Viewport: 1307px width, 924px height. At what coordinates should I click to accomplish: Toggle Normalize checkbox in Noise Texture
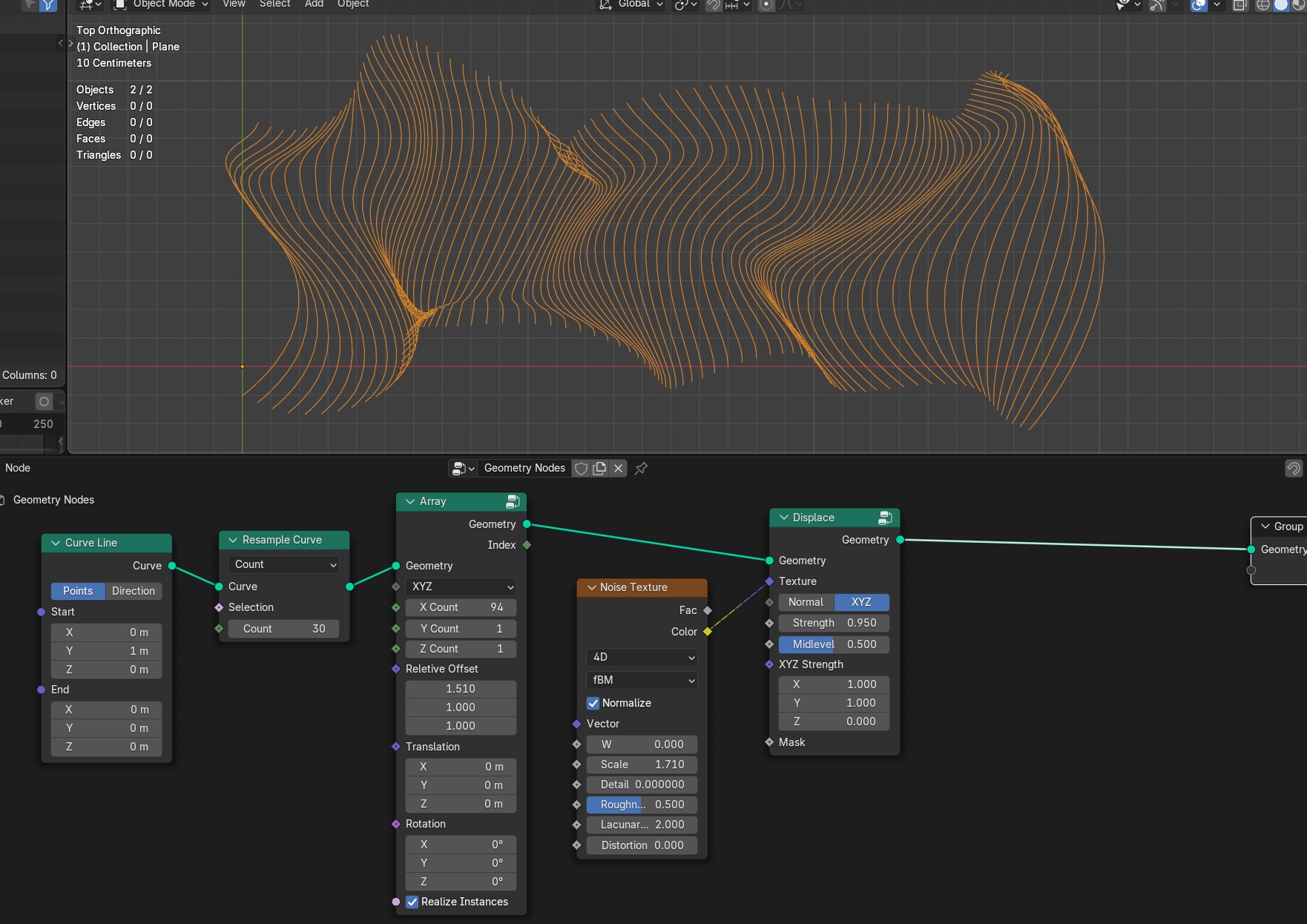pyautogui.click(x=593, y=703)
